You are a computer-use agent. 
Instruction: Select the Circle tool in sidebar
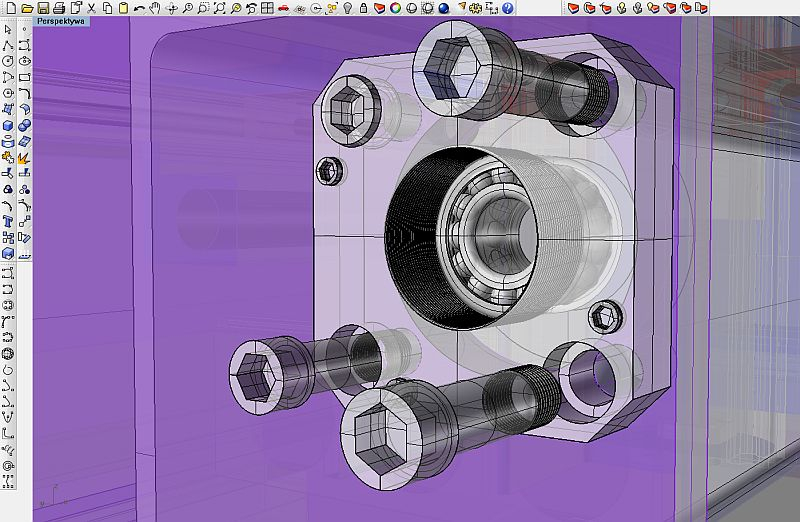(x=8, y=61)
